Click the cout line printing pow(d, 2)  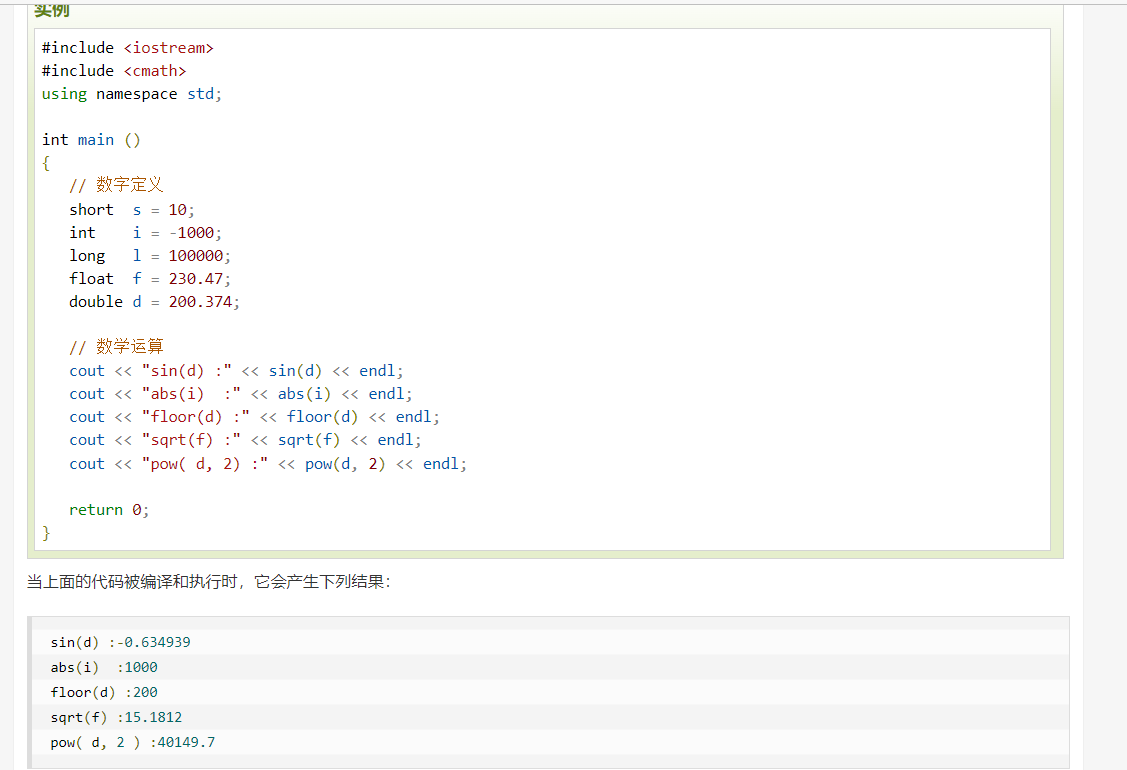pos(267,464)
